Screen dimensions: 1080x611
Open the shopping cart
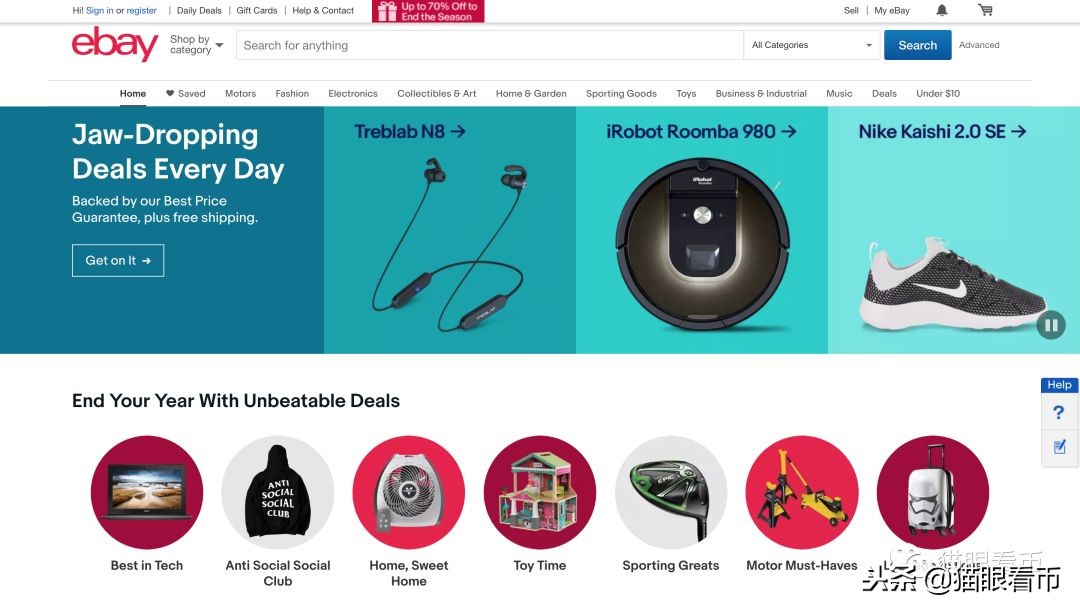coord(985,10)
